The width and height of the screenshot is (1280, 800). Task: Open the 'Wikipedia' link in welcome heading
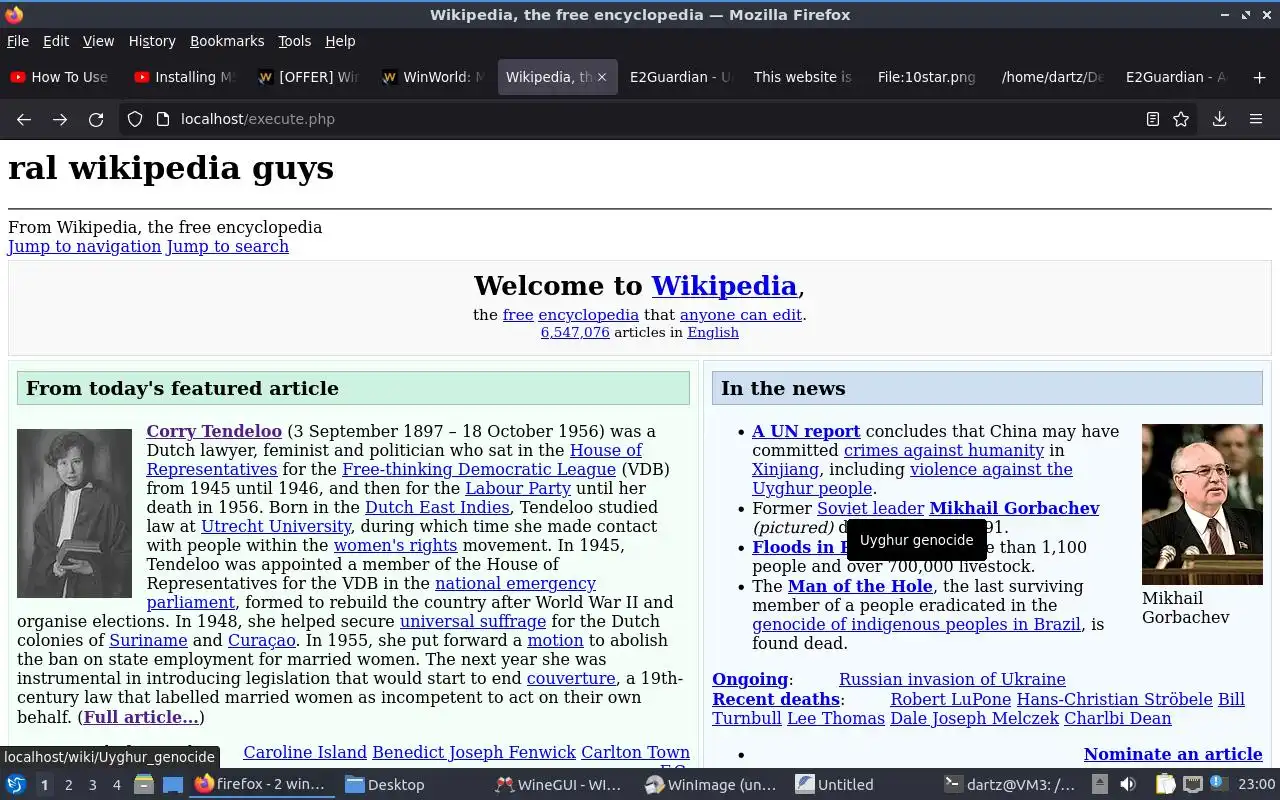[724, 285]
